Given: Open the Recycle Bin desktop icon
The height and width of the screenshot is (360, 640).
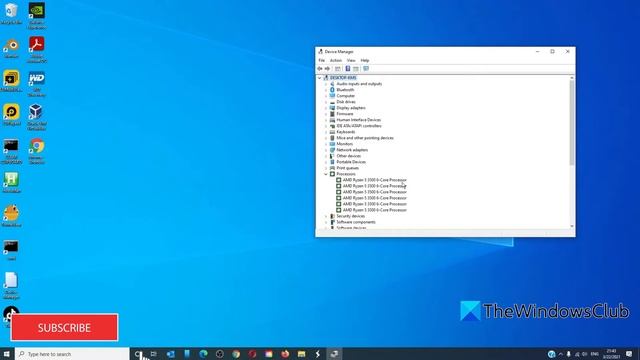Looking at the screenshot, I should [11, 13].
